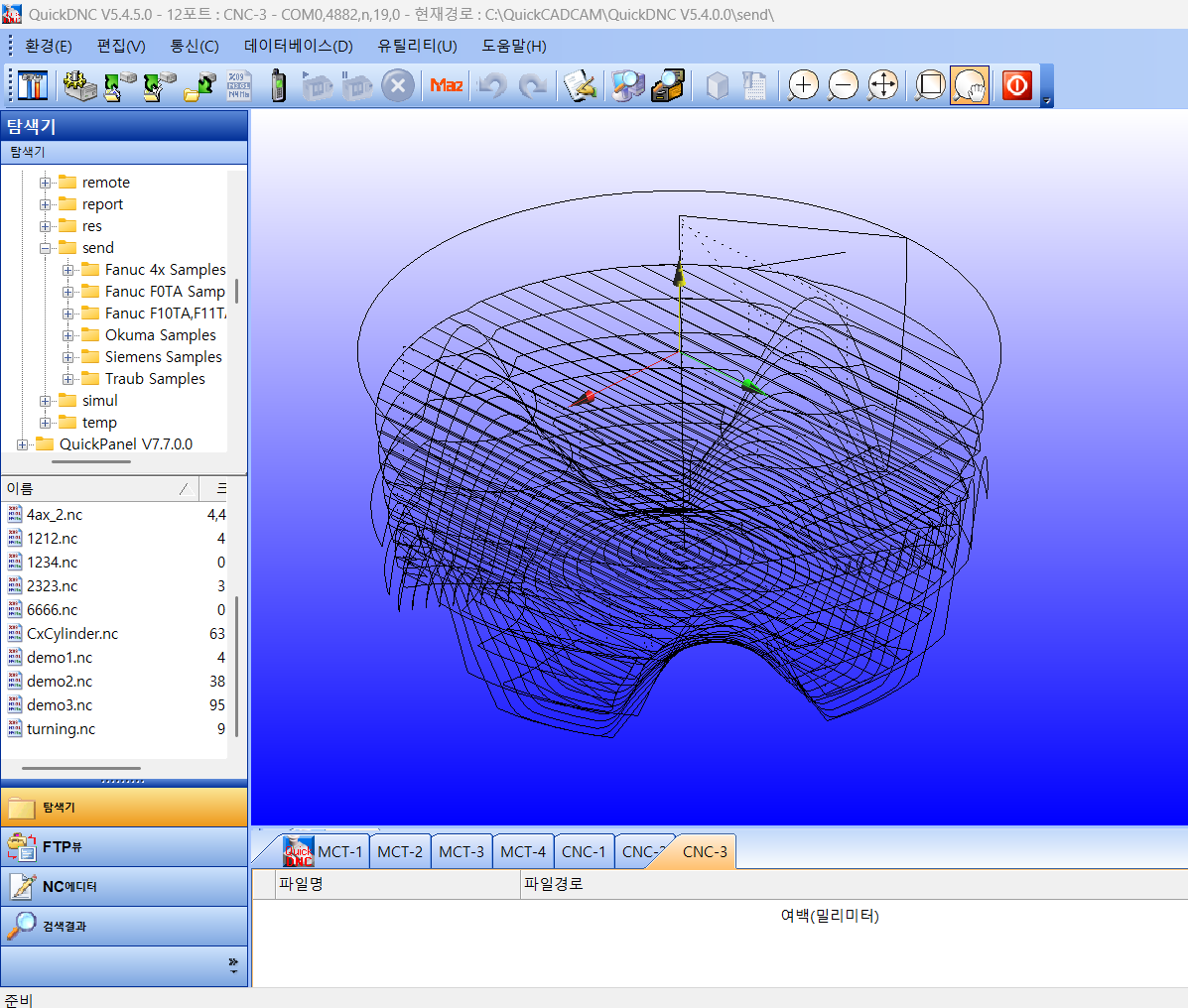This screenshot has height=1008, width=1188.
Task: Click the handheld device icon in toolbar
Action: click(278, 86)
